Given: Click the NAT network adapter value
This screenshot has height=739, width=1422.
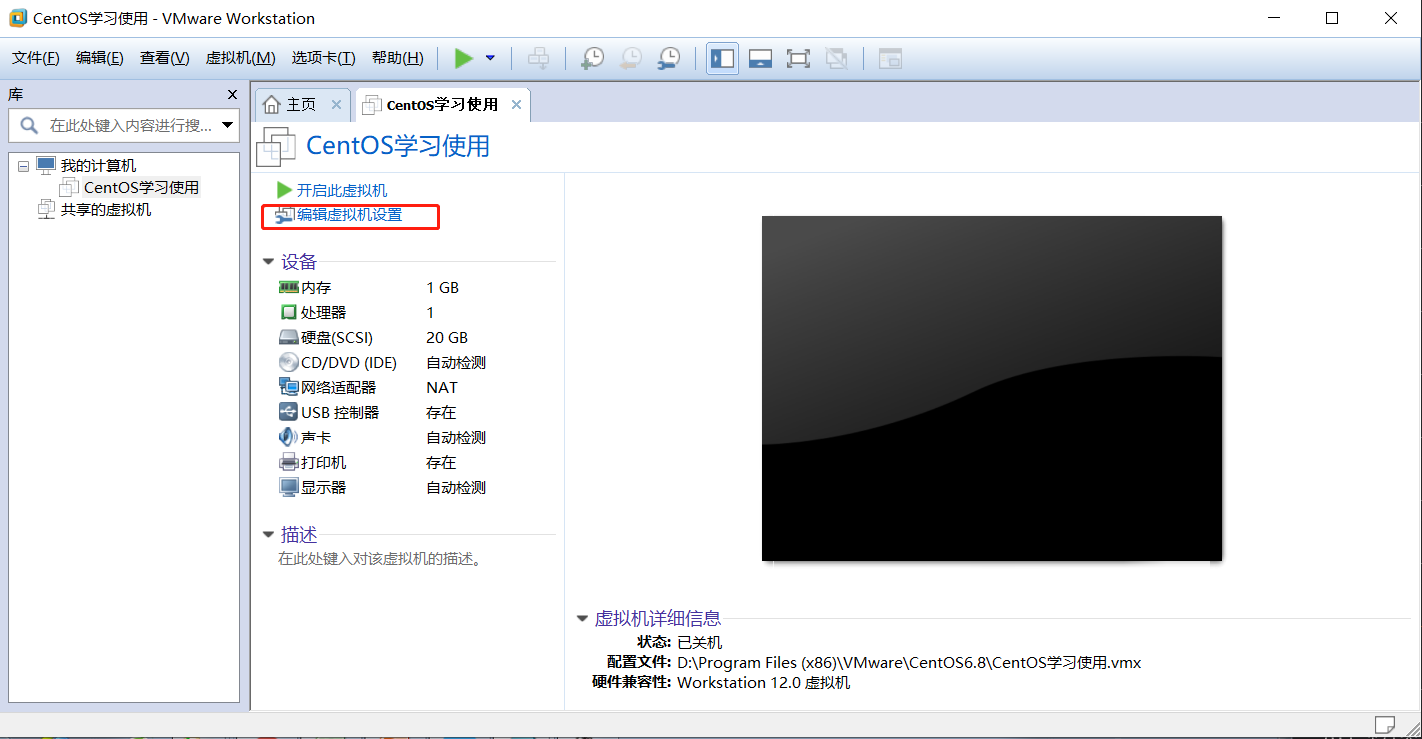Looking at the screenshot, I should coord(442,387).
